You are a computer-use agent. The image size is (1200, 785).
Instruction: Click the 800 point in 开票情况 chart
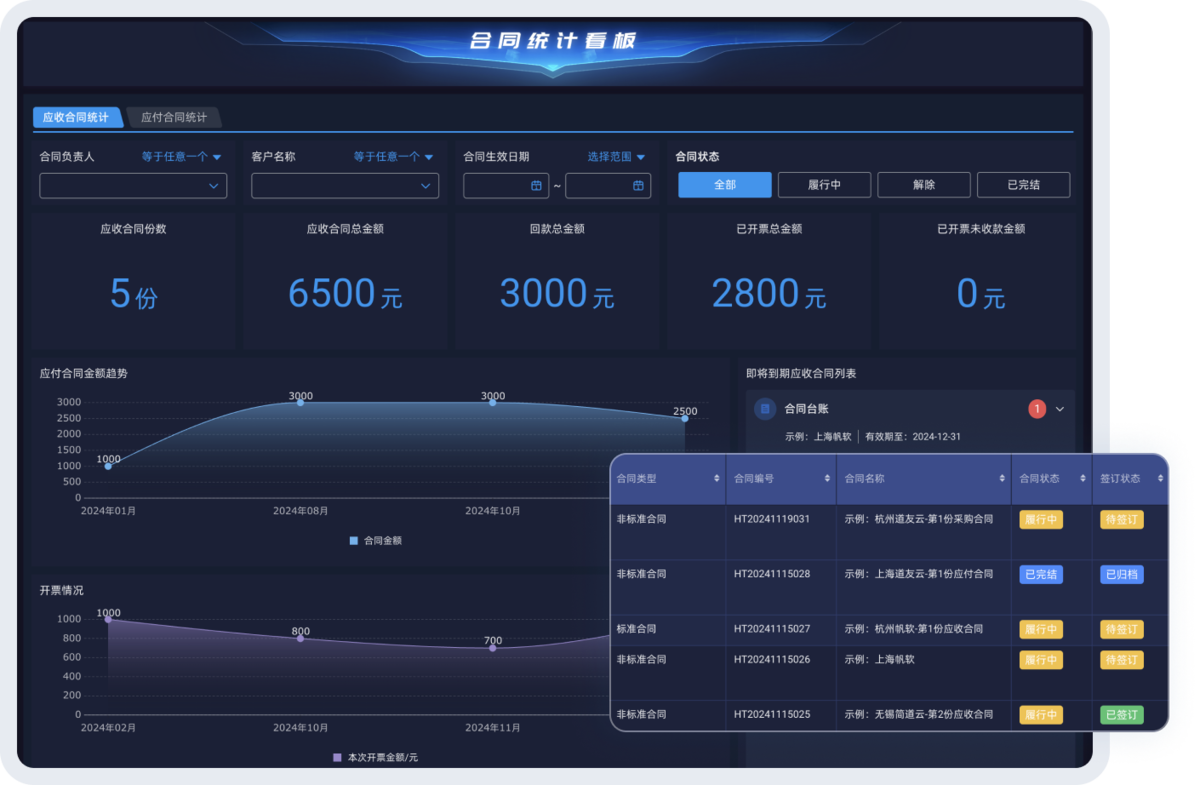point(300,638)
